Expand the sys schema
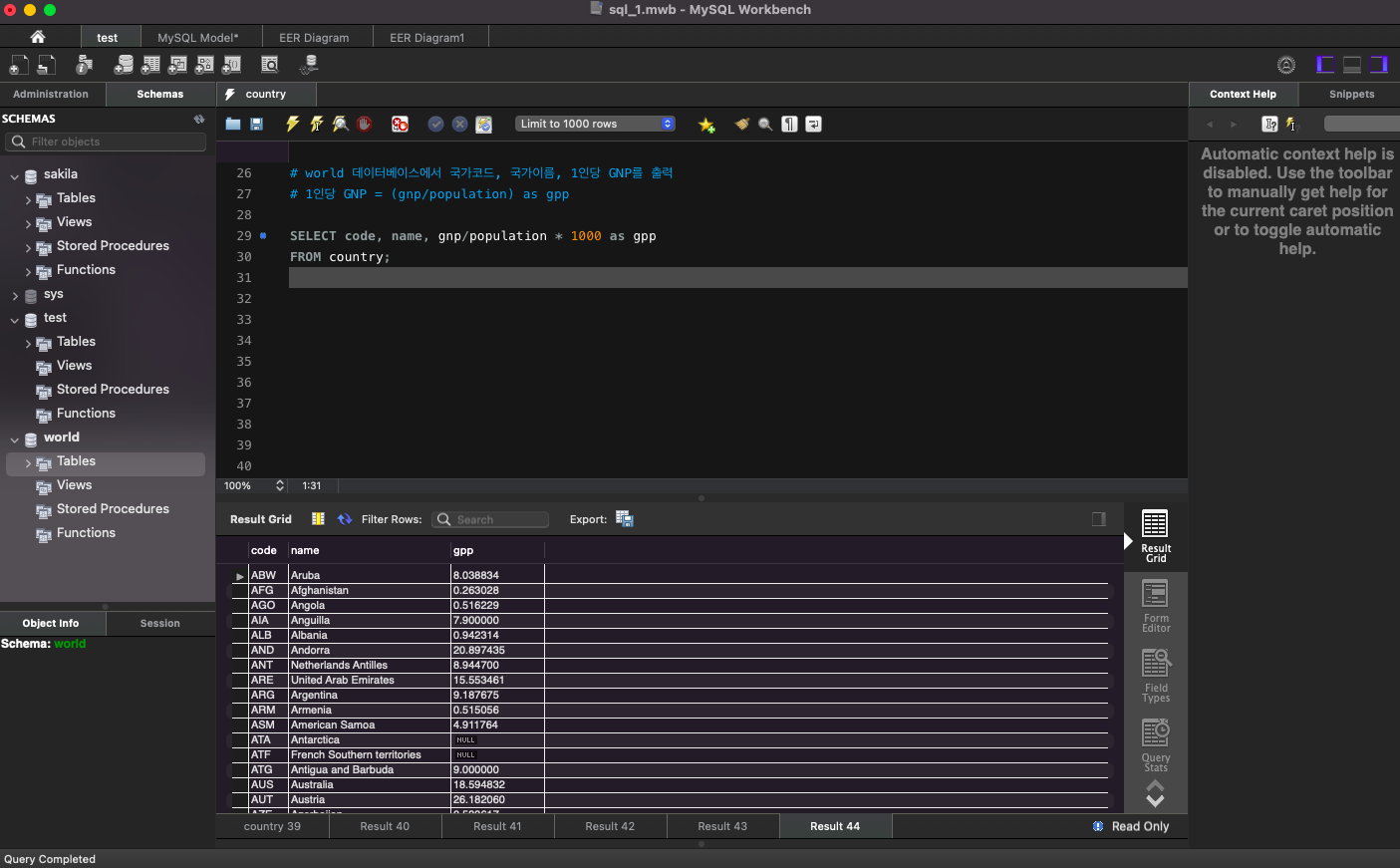This screenshot has height=868, width=1400. (x=15, y=296)
